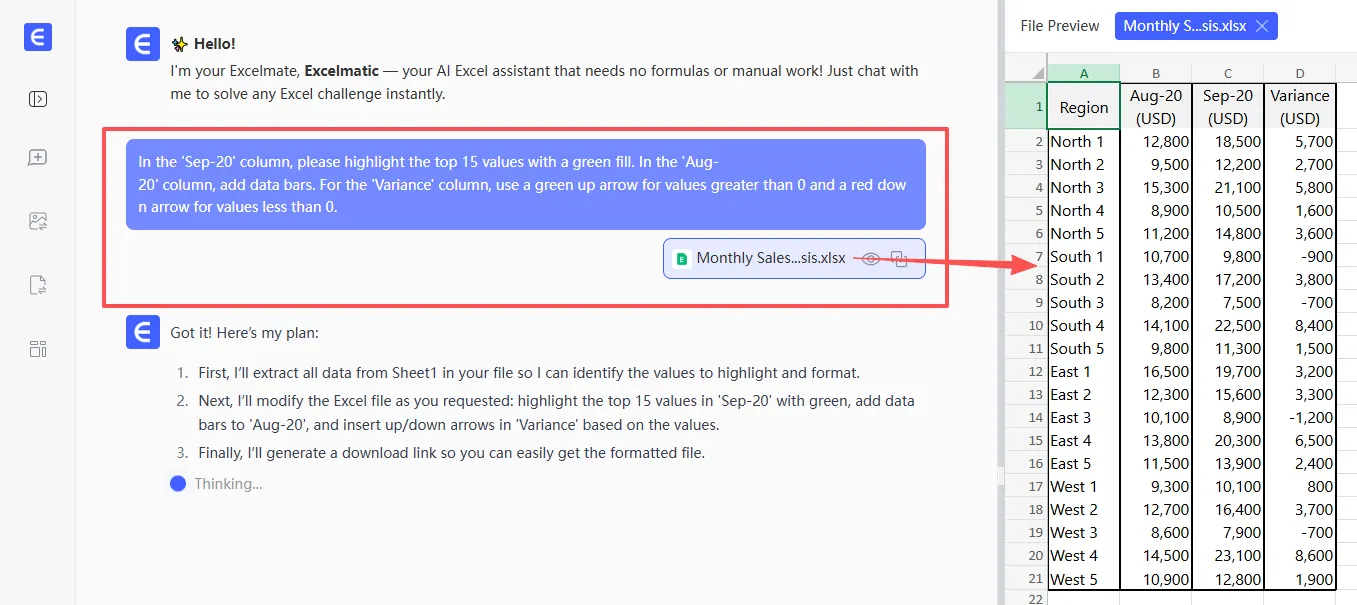Screen dimensions: 1357x605
Task: Click the user prompt message bubble
Action: (525, 184)
